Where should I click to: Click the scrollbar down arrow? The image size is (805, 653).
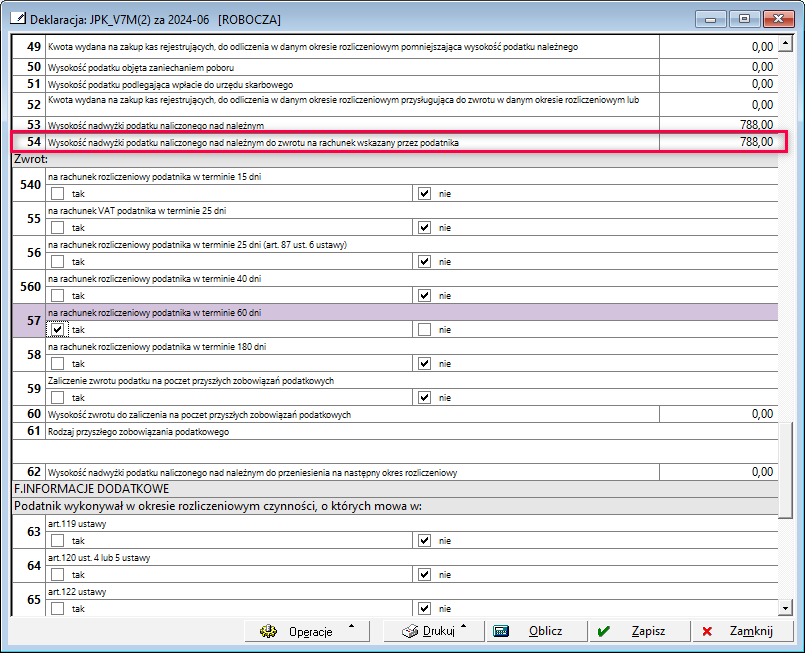(x=785, y=608)
